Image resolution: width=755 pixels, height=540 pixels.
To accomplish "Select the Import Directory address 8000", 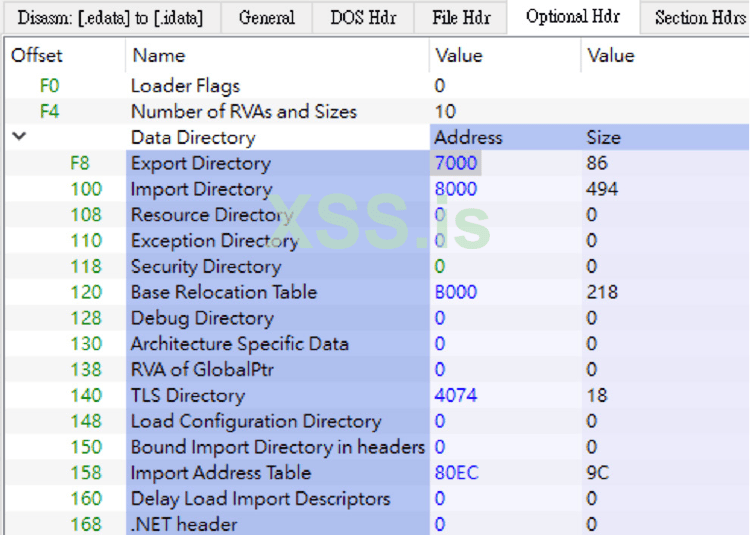I will [x=456, y=189].
